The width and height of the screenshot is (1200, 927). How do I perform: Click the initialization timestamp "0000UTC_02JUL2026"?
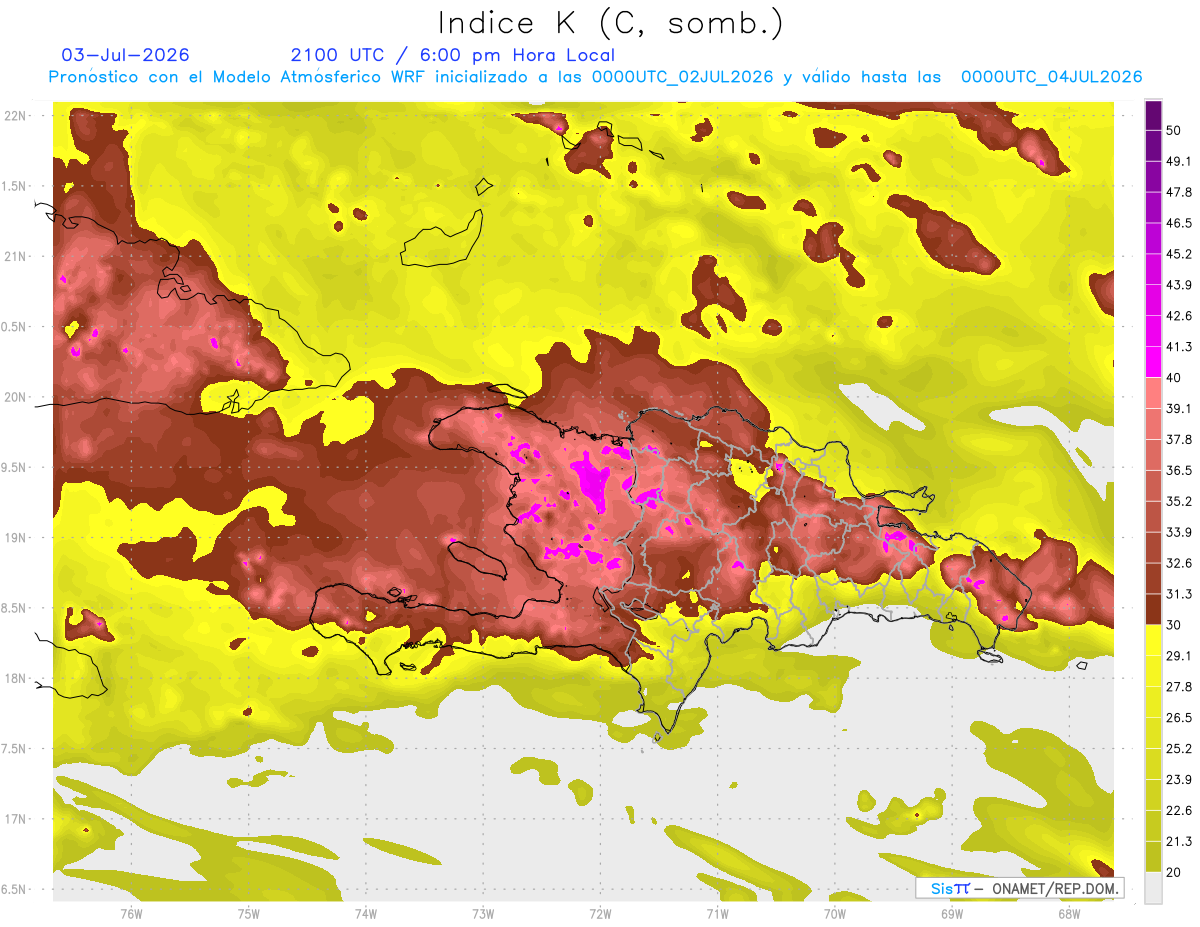point(683,77)
